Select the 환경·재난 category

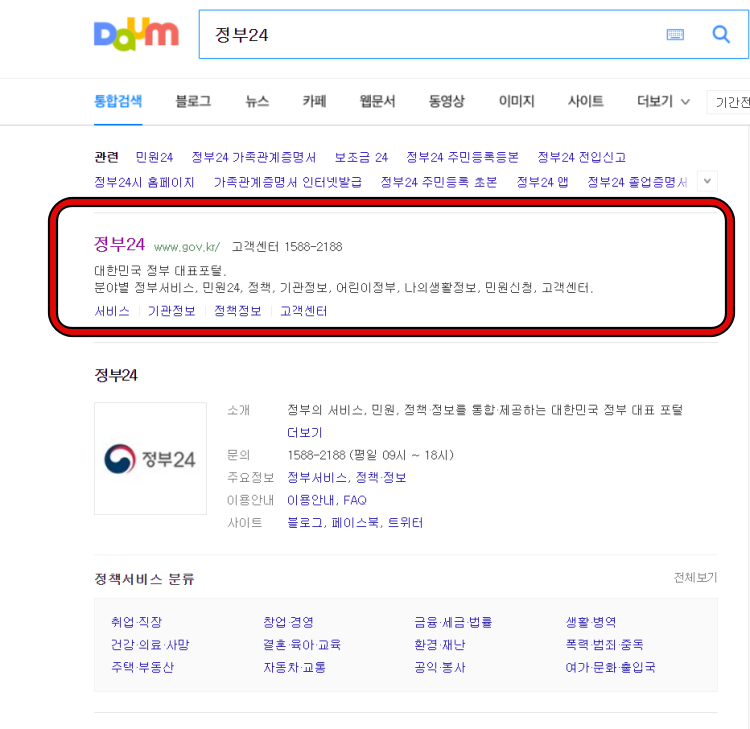point(440,645)
